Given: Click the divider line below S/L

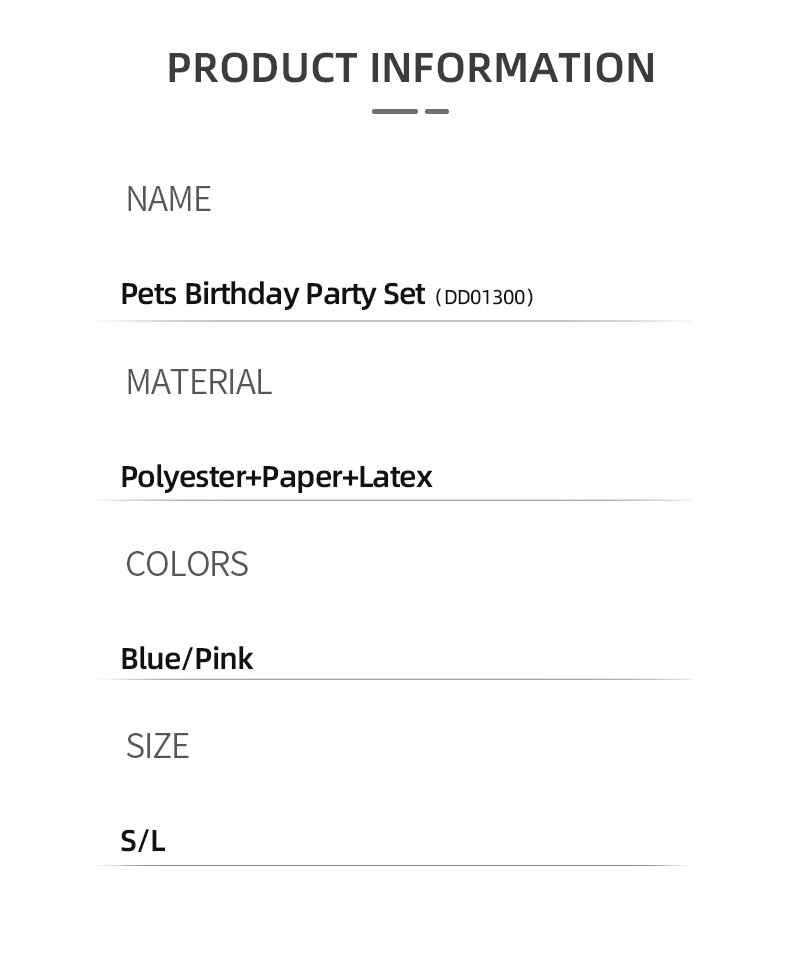Looking at the screenshot, I should point(394,865).
